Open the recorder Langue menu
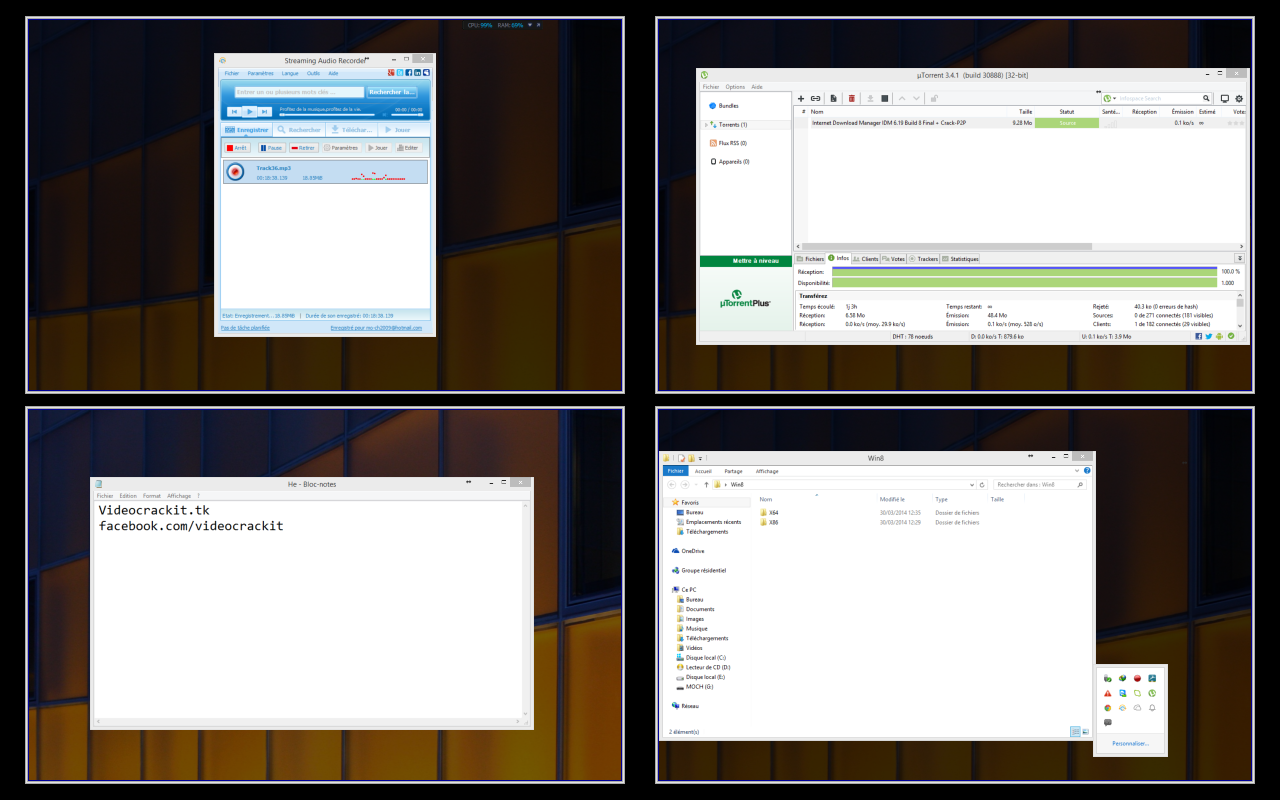The image size is (1280, 800). coord(290,73)
